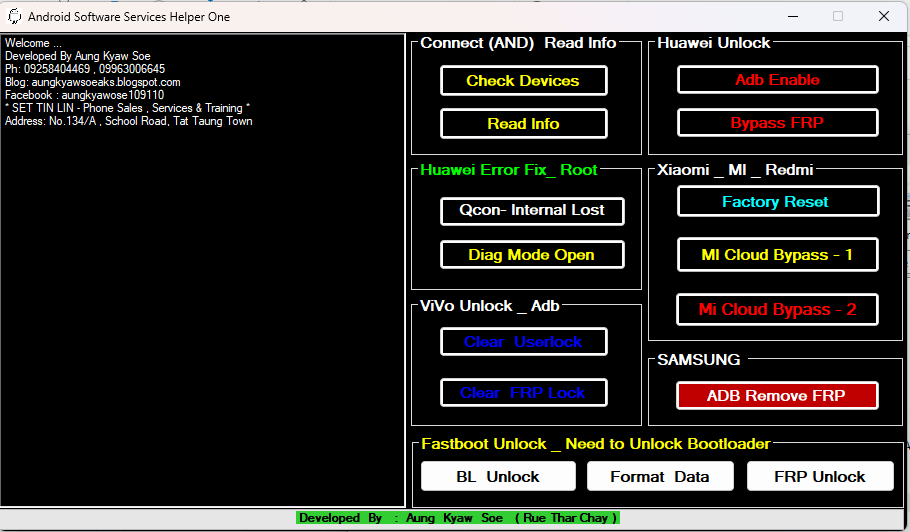
Task: Click the BL Unlock button
Action: [498, 476]
